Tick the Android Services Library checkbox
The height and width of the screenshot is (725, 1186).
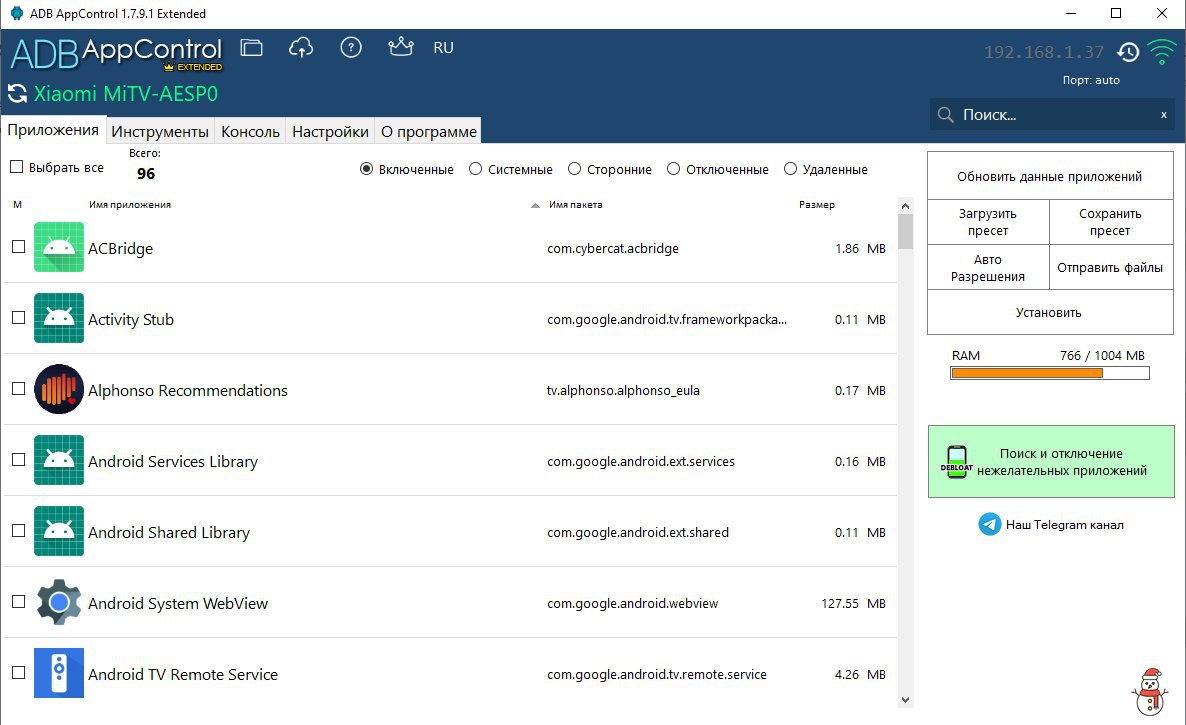(19, 460)
